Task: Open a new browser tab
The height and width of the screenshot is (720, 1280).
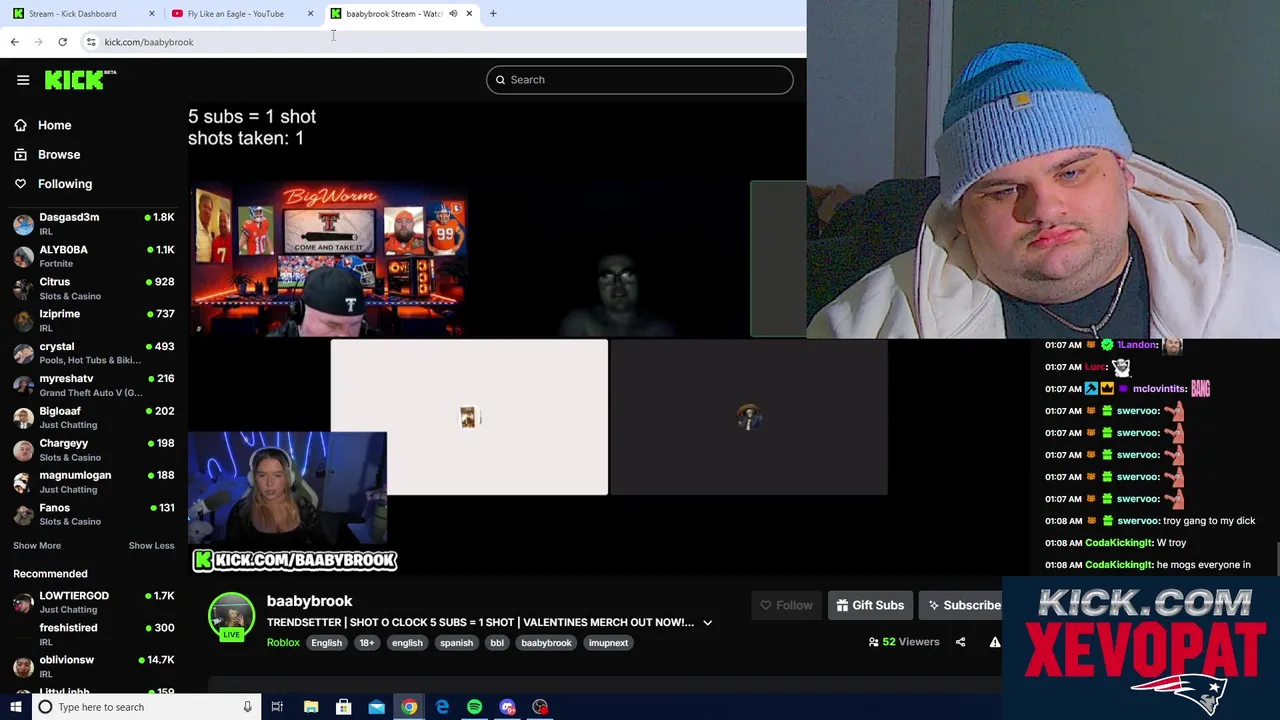Action: tap(493, 14)
